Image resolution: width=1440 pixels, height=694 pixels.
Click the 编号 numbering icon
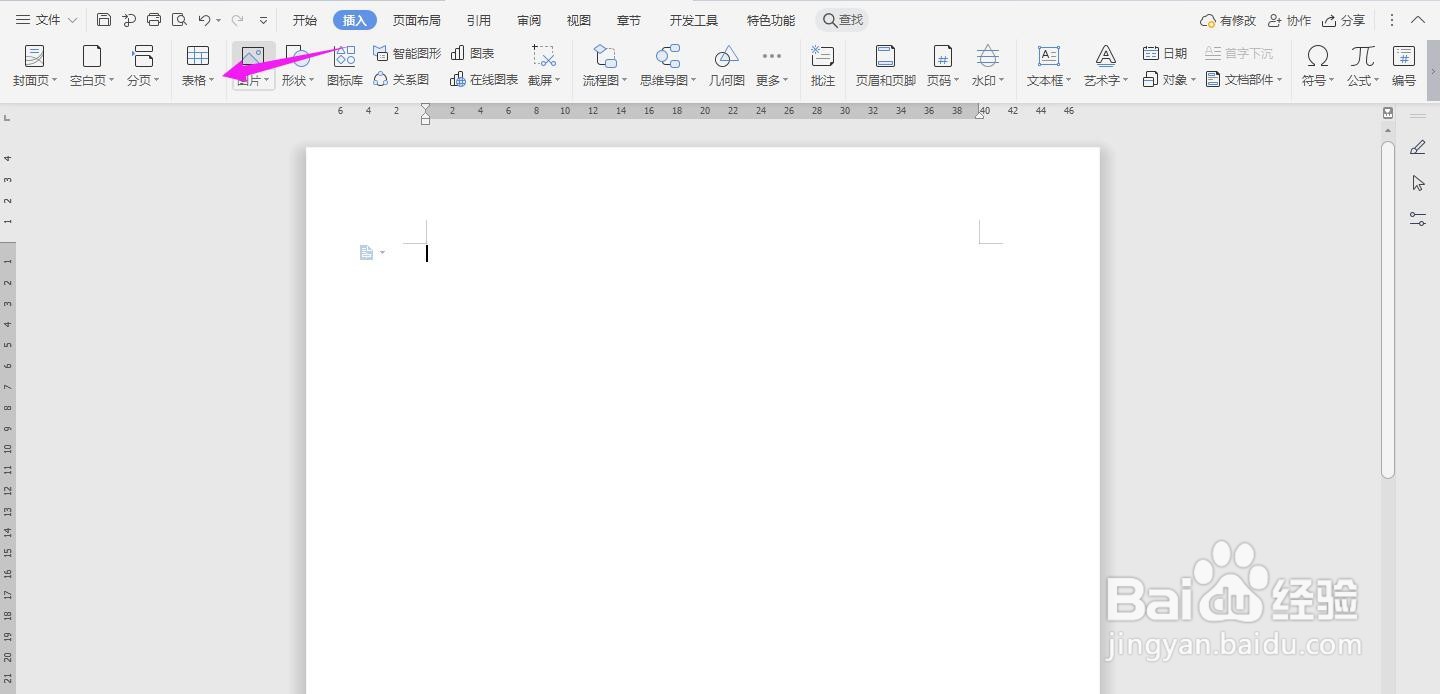(1404, 66)
